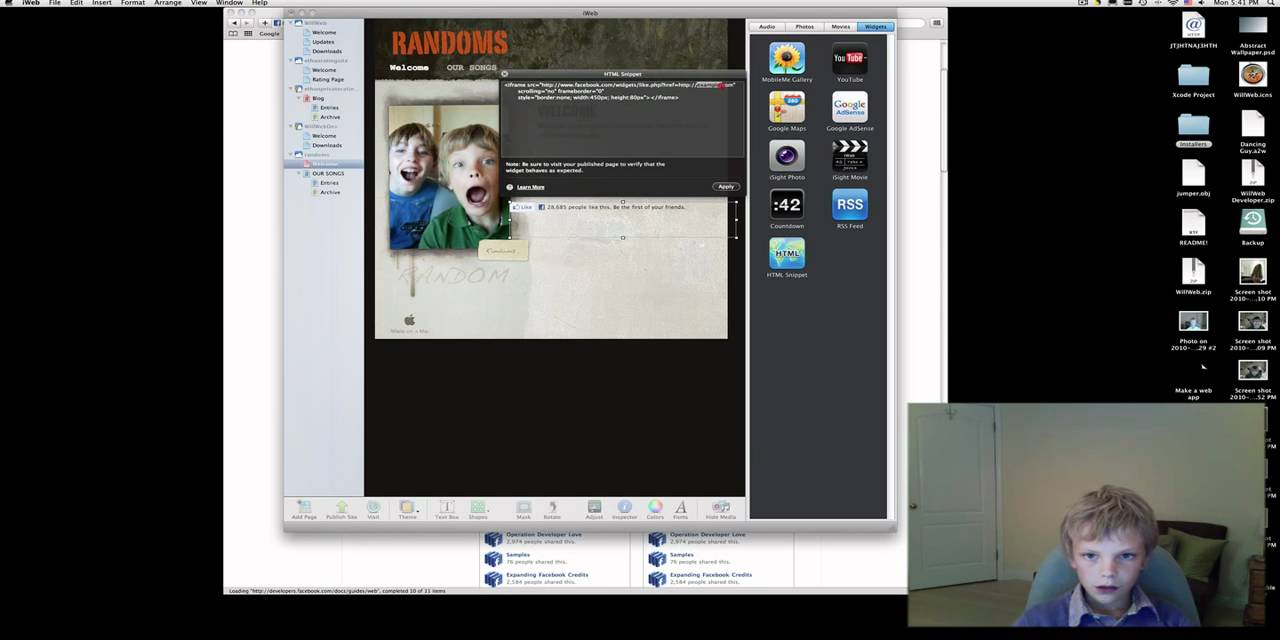1280x640 pixels.
Task: Open the Insert menu
Action: [x=102, y=3]
